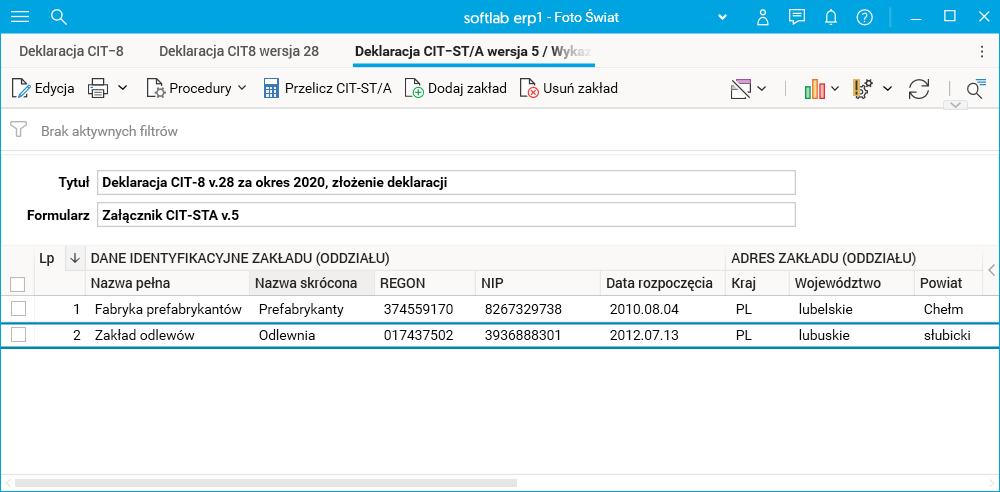
Task: Click the settings gears icon in toolbar
Action: click(863, 89)
